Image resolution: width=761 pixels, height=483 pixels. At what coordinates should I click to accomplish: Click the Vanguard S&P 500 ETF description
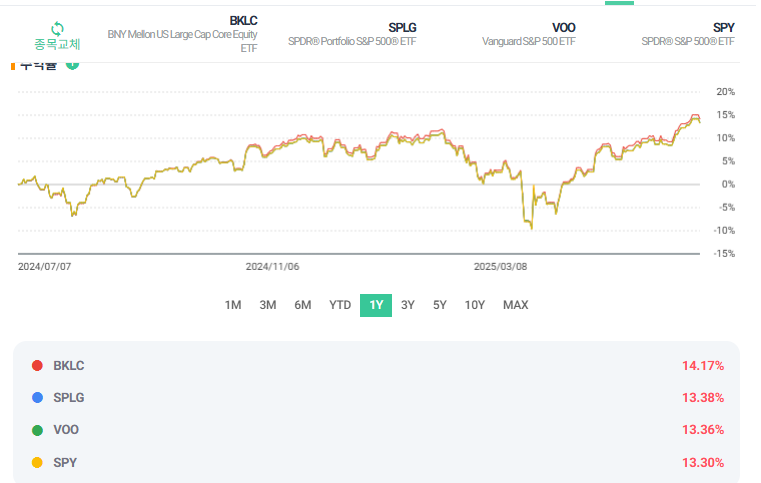pyautogui.click(x=529, y=41)
